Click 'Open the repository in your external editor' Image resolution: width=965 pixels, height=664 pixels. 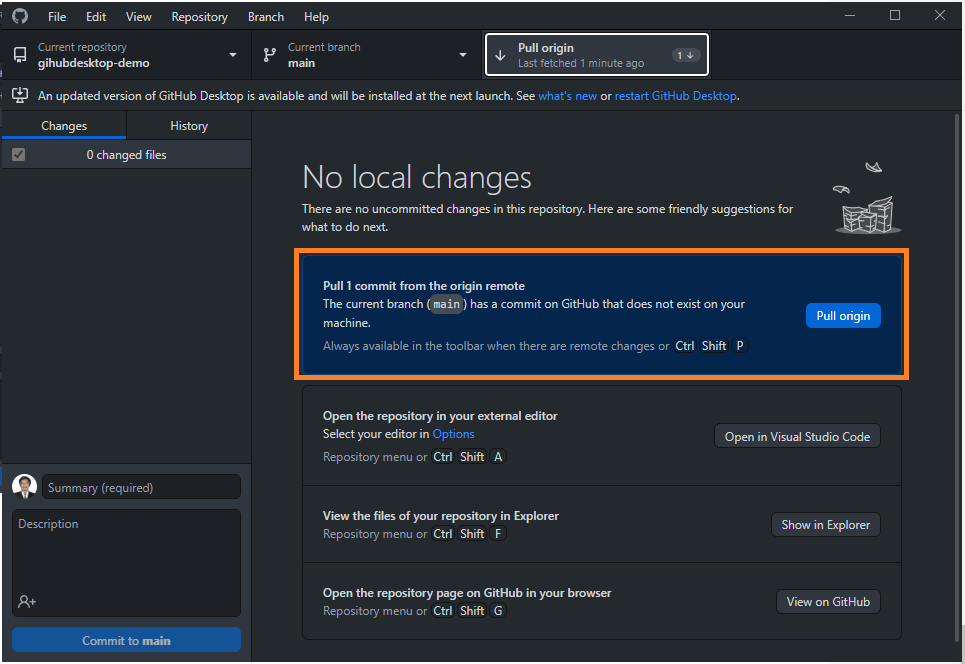(x=440, y=416)
